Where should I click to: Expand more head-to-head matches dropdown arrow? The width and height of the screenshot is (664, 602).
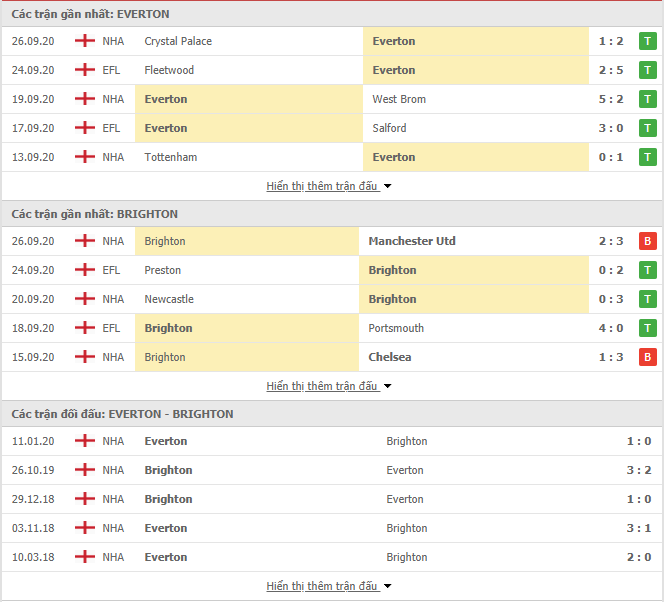[x=388, y=586]
